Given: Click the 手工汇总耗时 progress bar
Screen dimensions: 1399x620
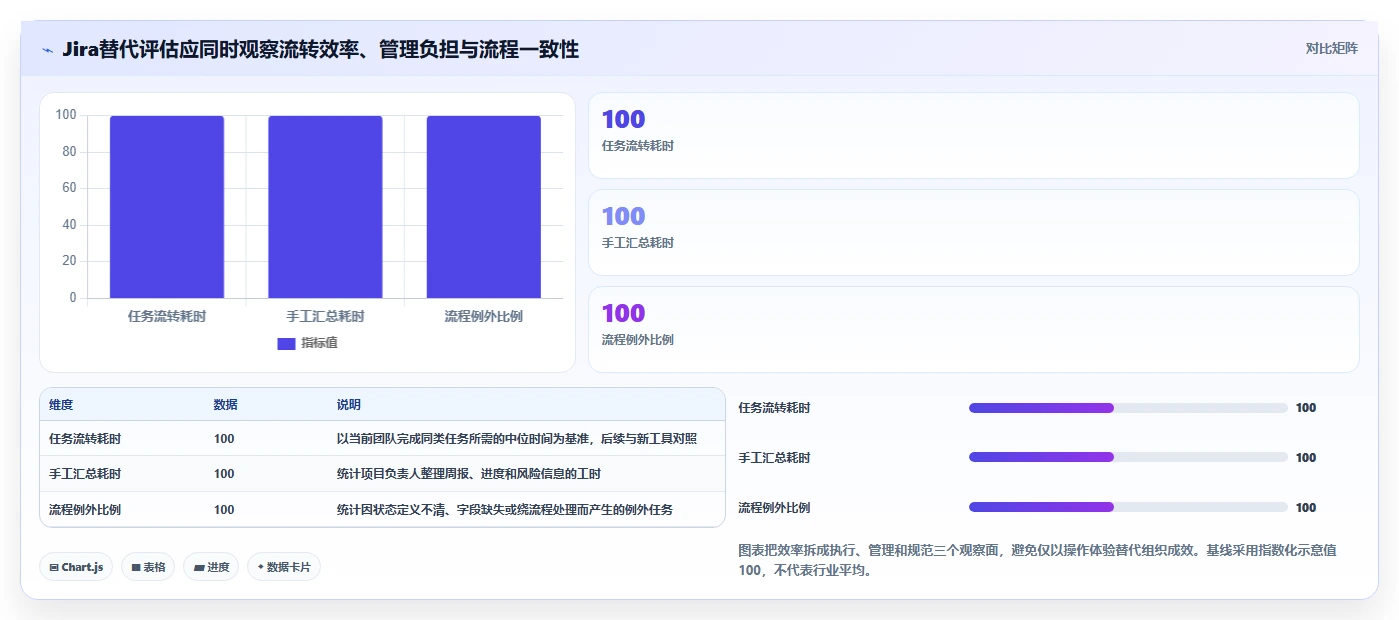Looking at the screenshot, I should (1128, 457).
